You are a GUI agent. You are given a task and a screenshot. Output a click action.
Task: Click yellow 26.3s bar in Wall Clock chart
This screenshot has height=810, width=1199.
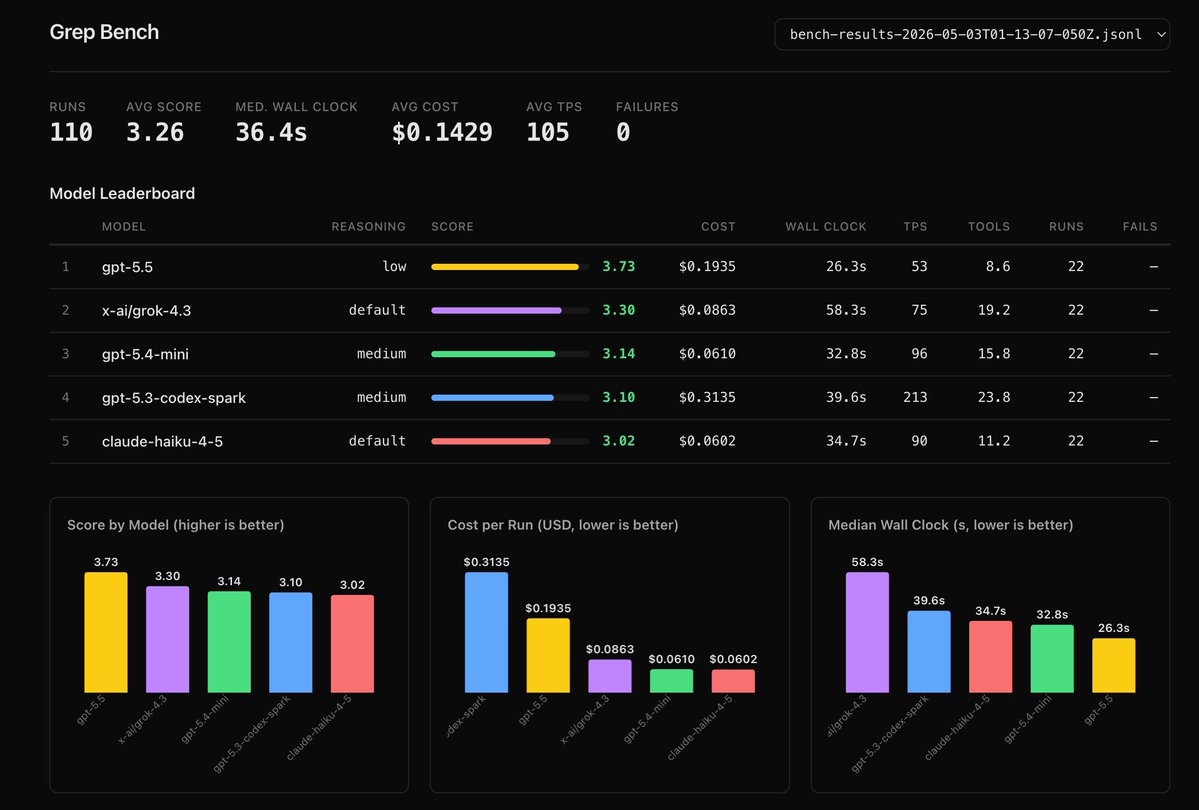pos(1114,665)
